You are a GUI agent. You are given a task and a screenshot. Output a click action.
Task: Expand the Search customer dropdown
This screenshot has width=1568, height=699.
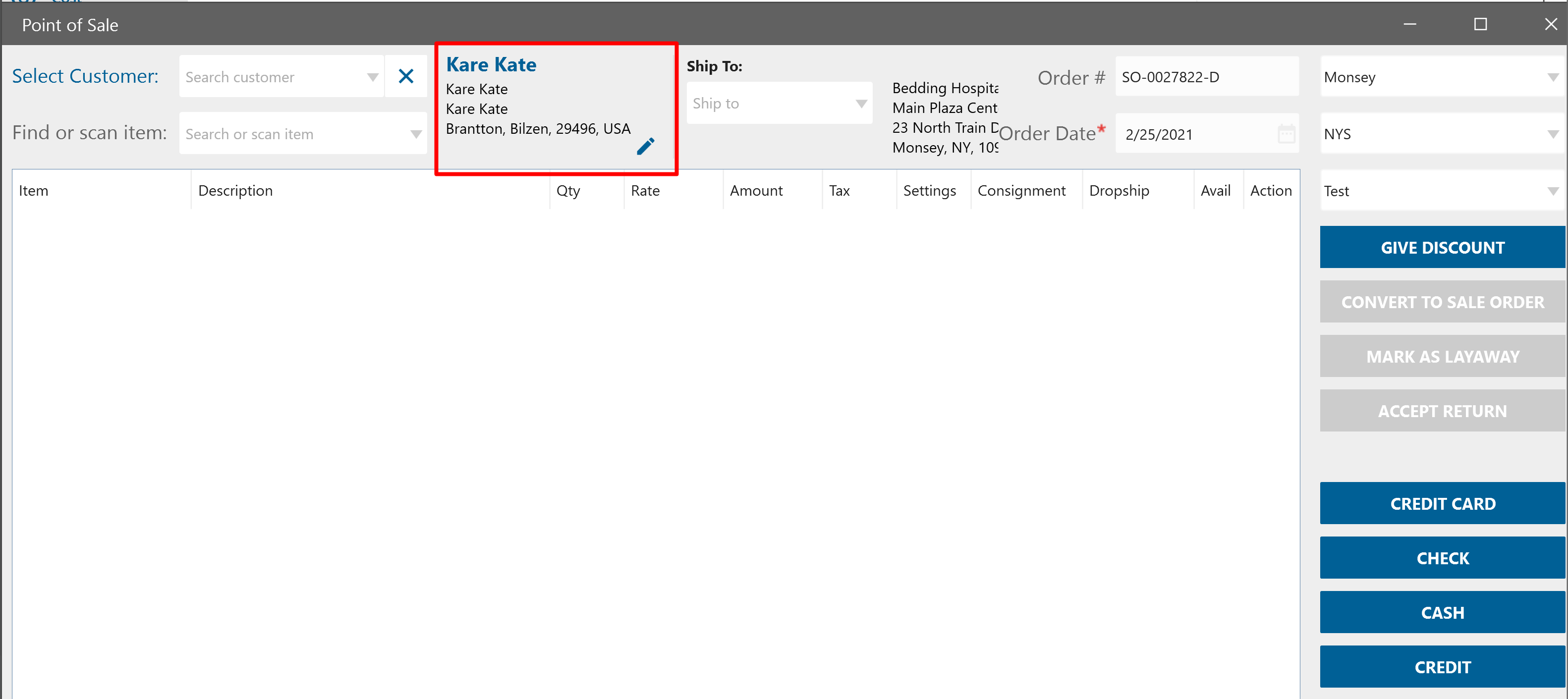click(373, 77)
